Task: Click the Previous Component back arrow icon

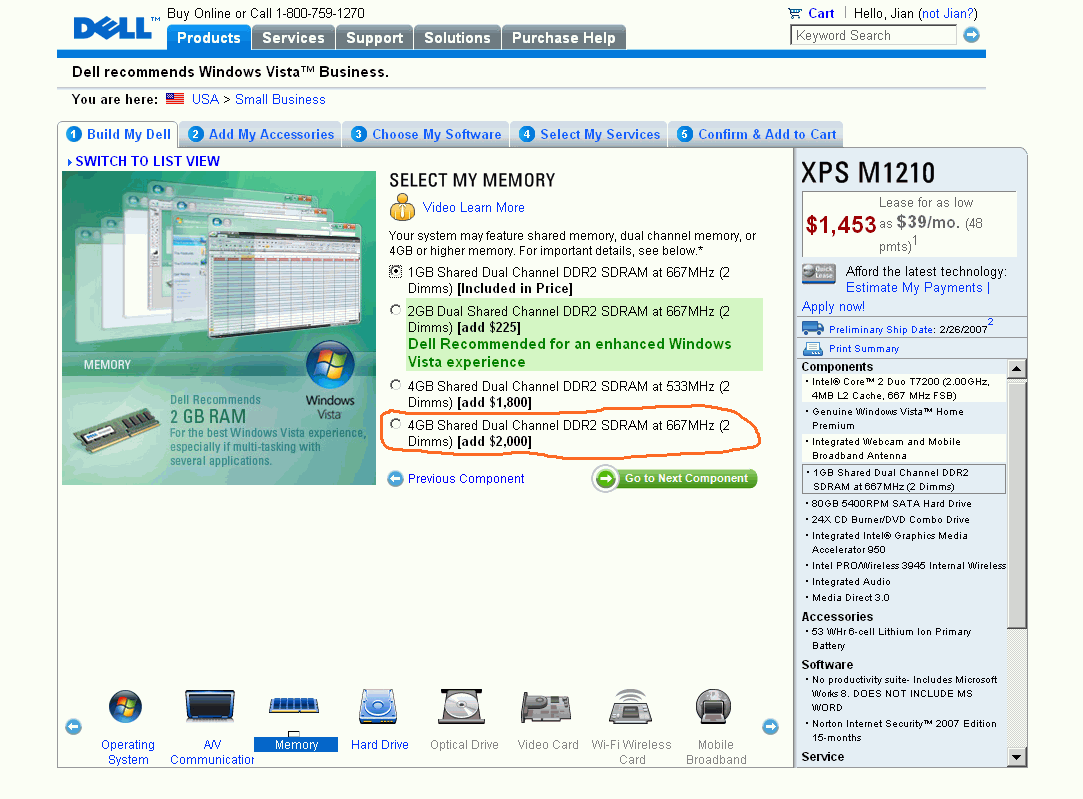Action: (395, 479)
